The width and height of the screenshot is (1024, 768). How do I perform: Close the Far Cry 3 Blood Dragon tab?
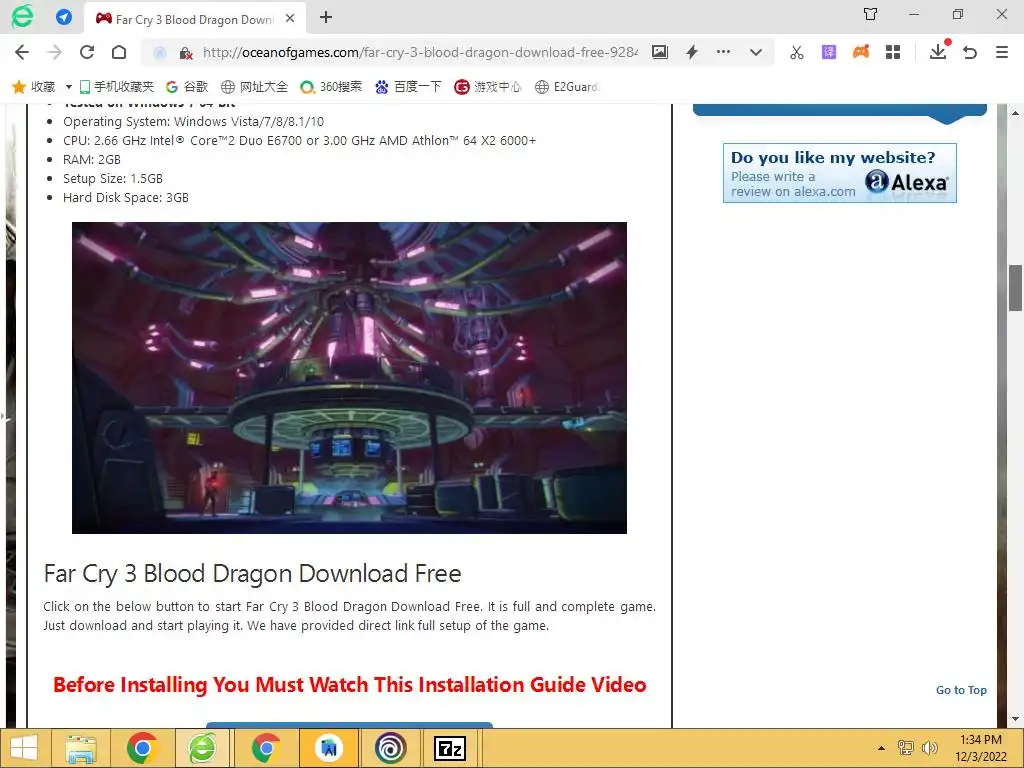tap(291, 18)
